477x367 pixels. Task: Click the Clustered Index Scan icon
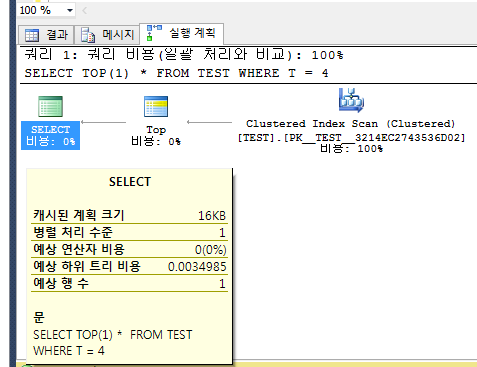[x=351, y=100]
